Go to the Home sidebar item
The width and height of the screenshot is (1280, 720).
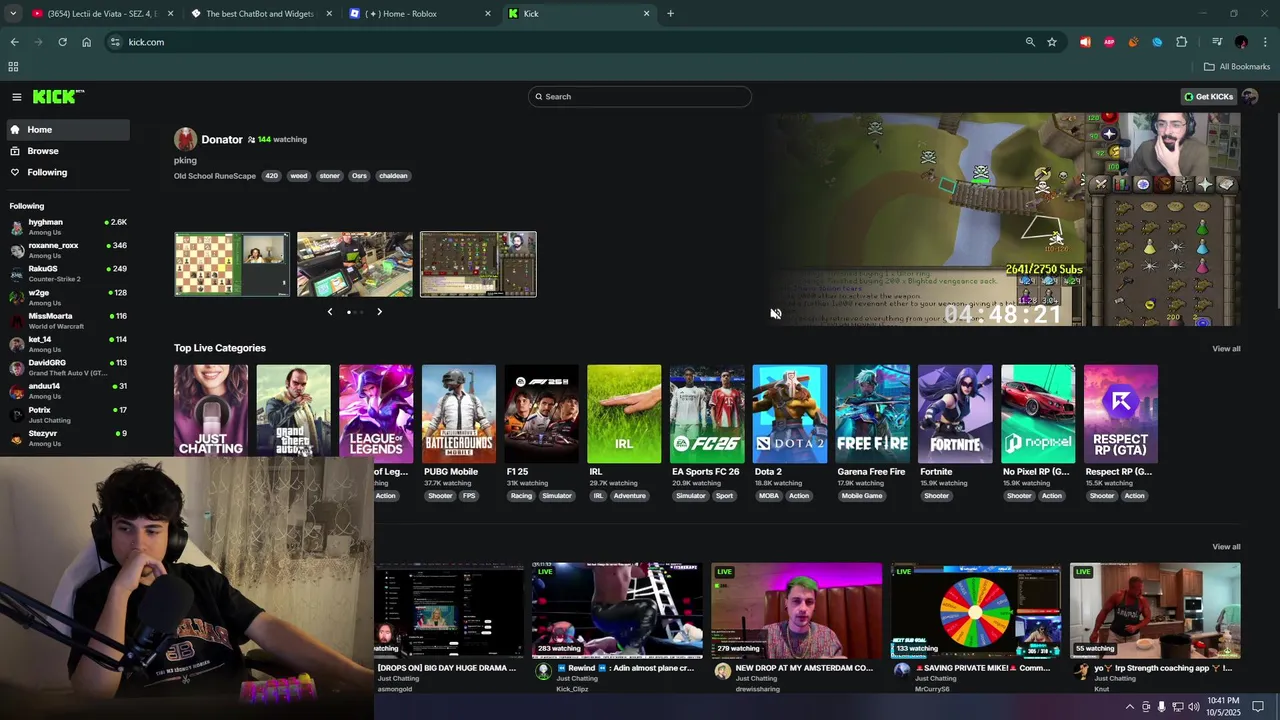point(66,130)
